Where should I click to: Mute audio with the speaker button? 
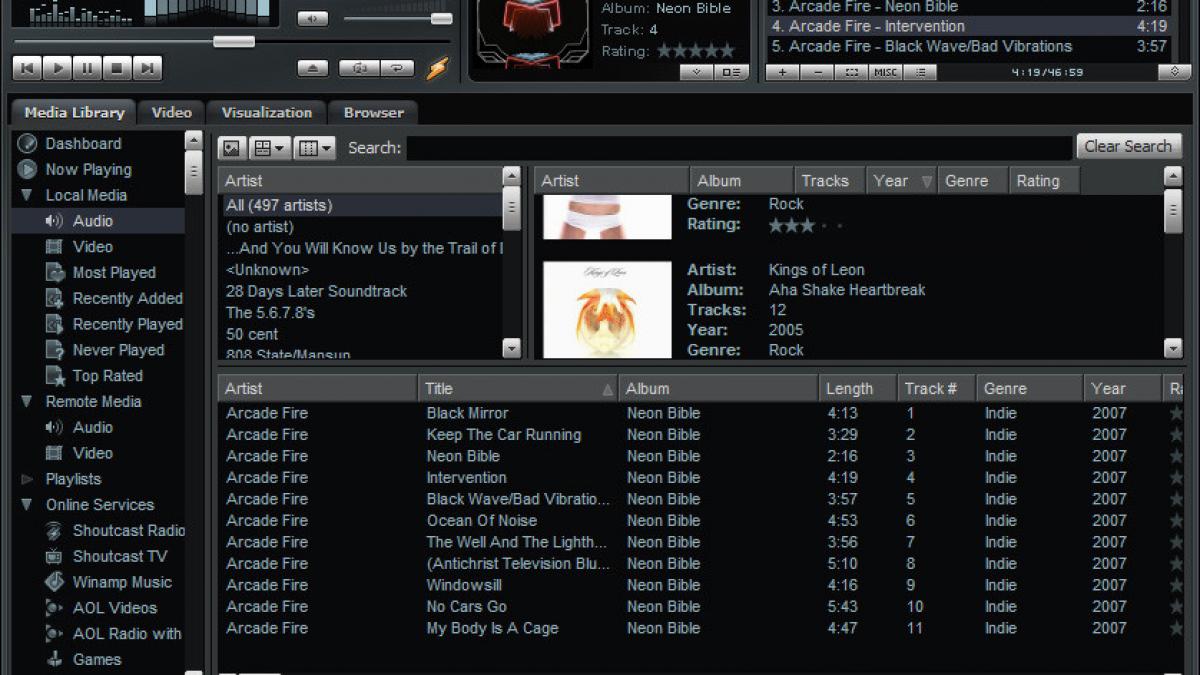coord(312,19)
